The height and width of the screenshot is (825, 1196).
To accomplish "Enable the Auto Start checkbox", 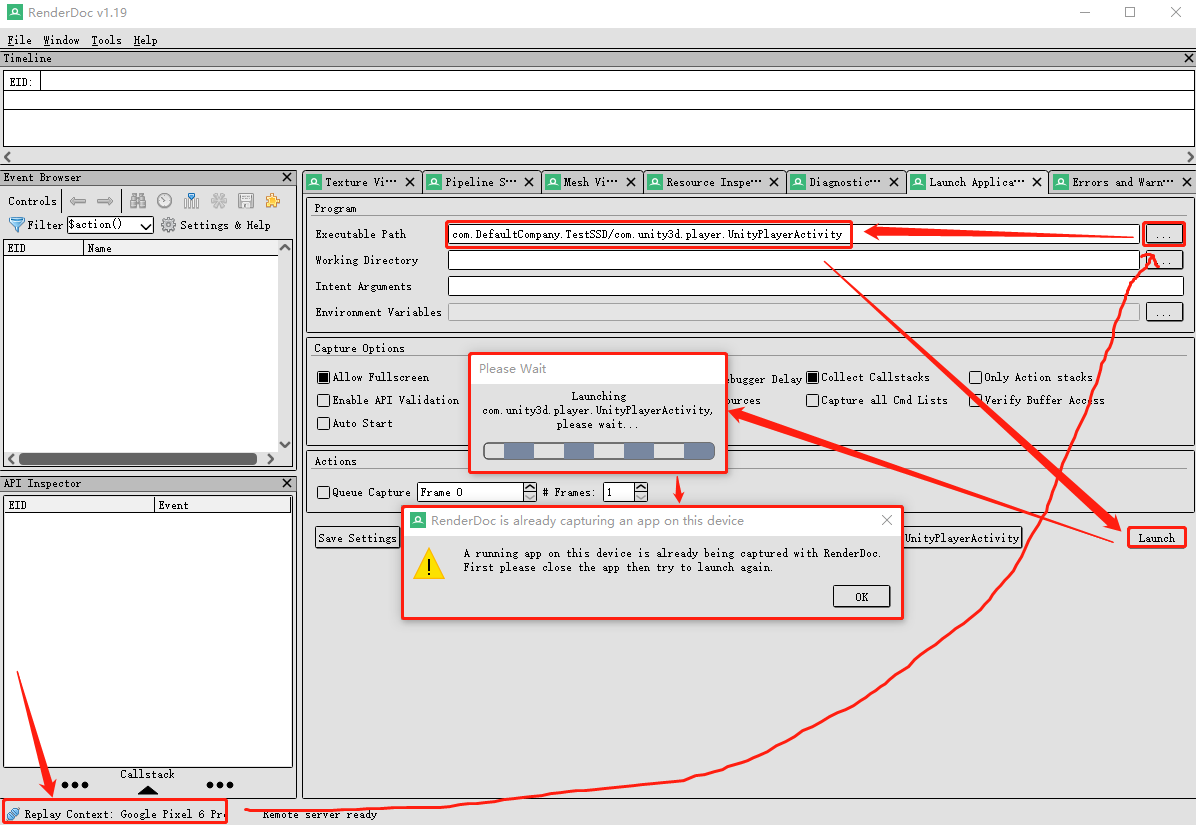I will tap(323, 422).
